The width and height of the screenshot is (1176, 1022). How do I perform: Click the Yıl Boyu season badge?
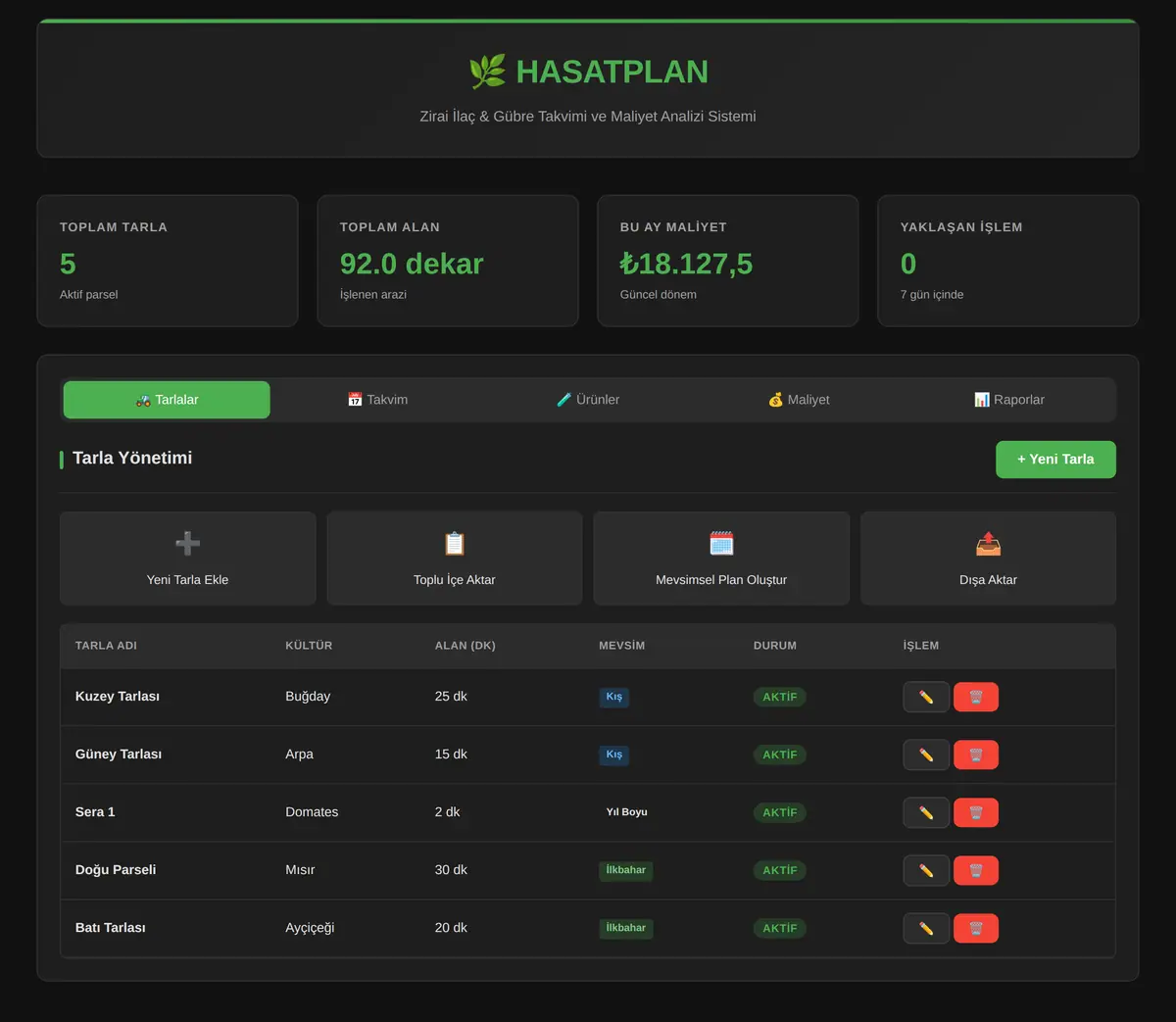coord(627,812)
